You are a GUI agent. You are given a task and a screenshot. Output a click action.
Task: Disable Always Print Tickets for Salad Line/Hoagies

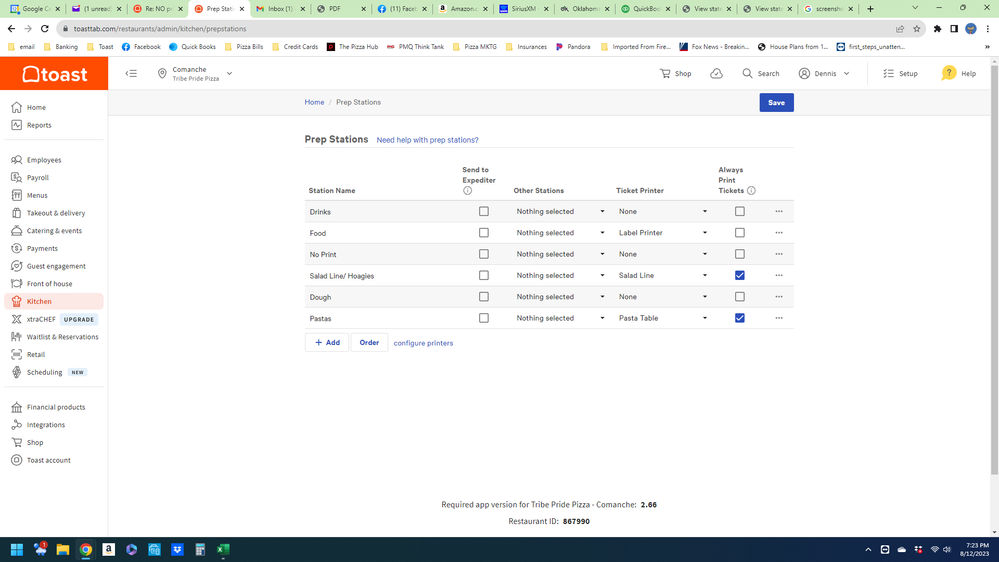coord(740,275)
